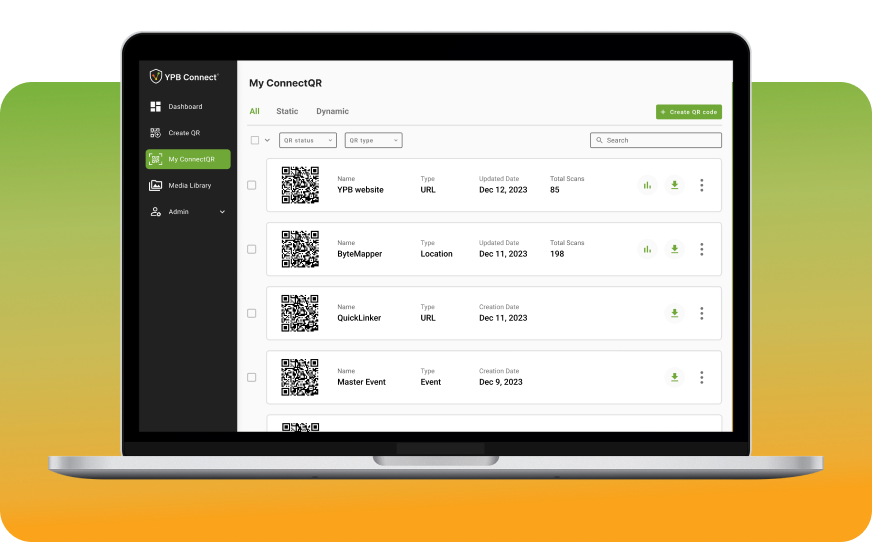Click the Create QR code button
This screenshot has height=542, width=872.
click(x=688, y=112)
